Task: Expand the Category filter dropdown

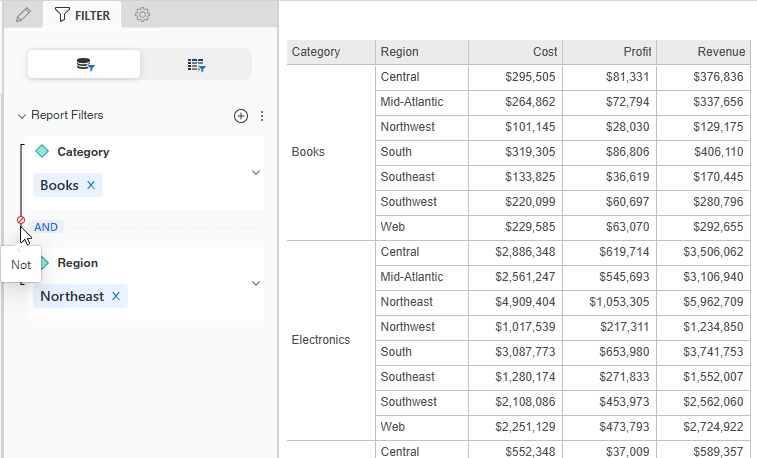Action: pos(256,172)
